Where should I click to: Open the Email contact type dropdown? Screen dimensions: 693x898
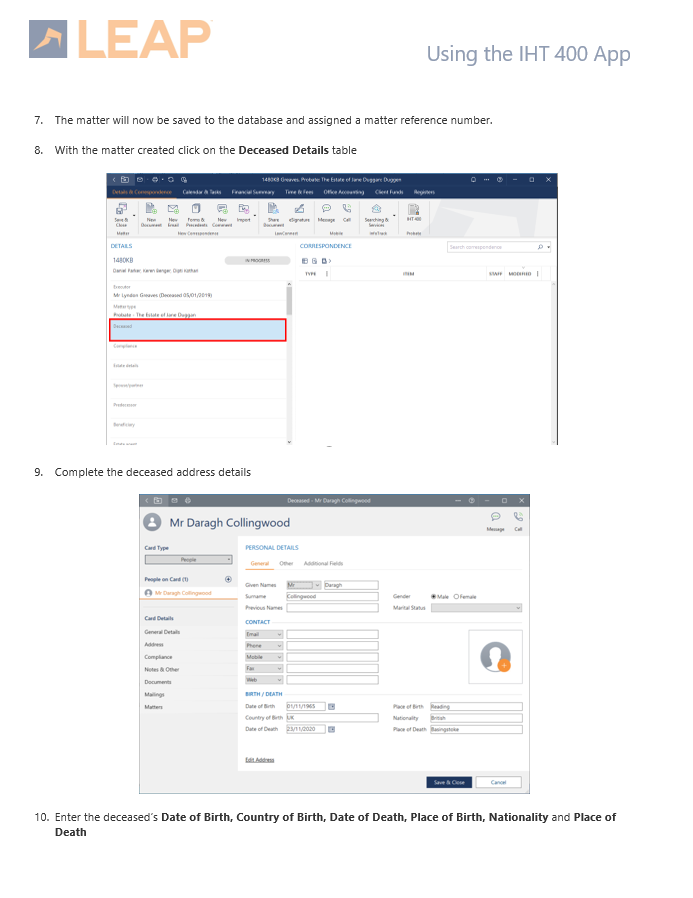[264, 634]
